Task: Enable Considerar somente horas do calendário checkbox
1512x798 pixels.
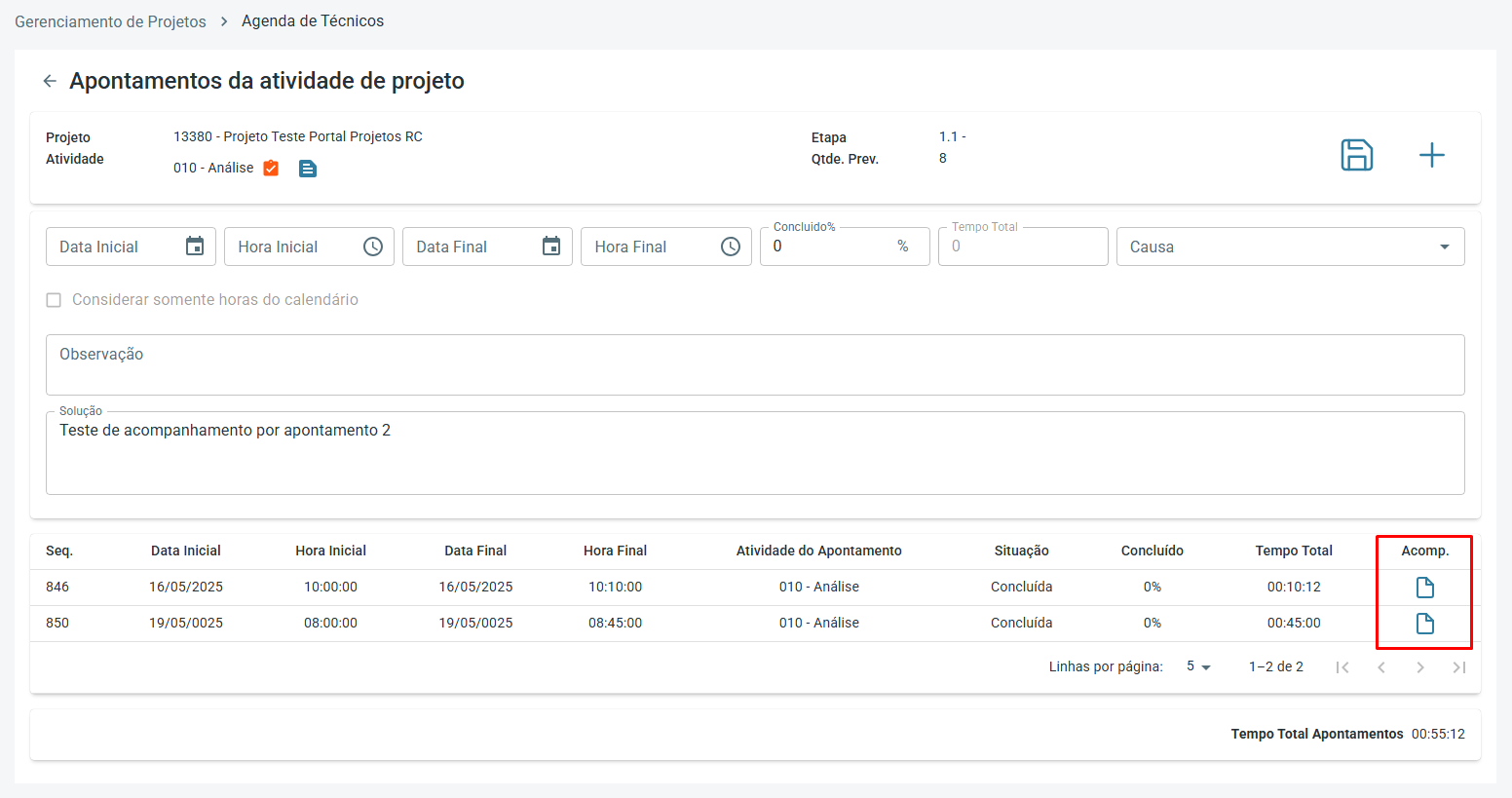Action: tap(55, 300)
